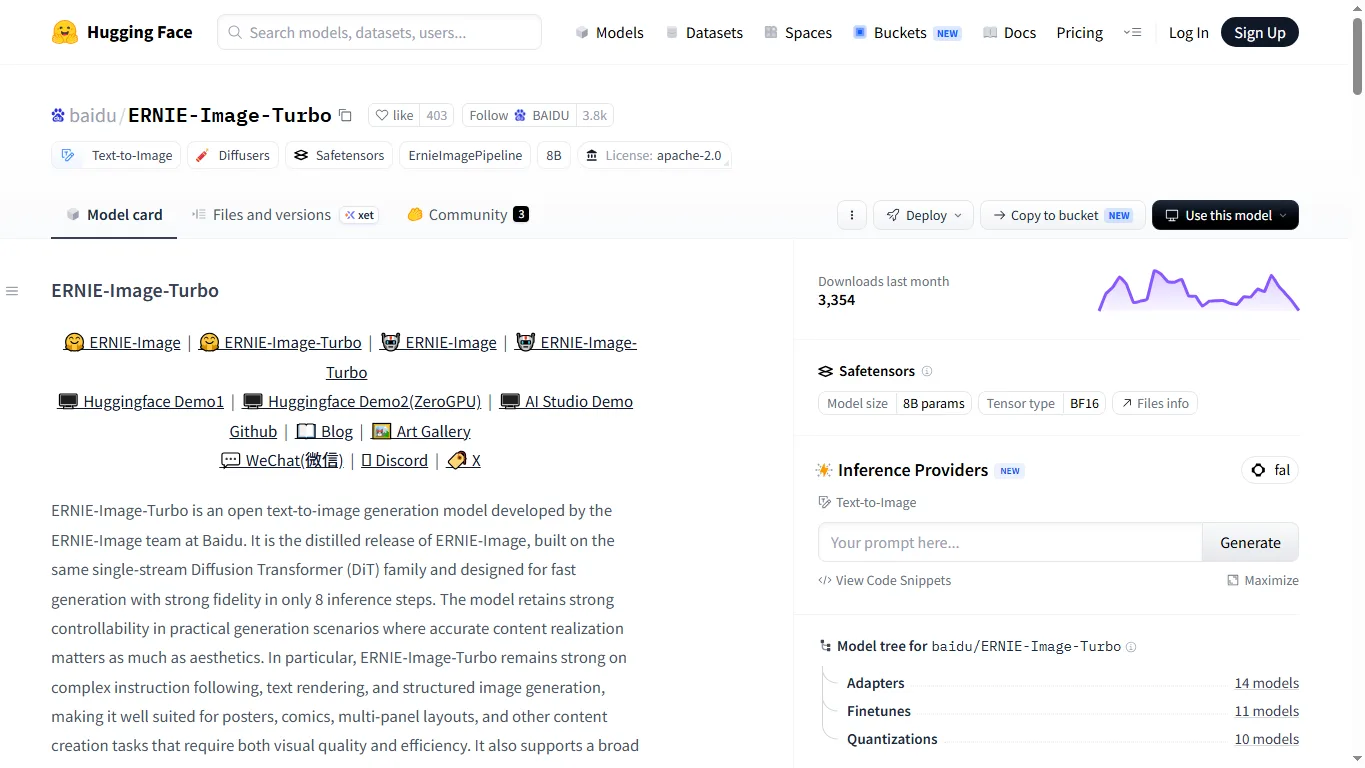Click the Generate button
Viewport: 1365px width, 768px height.
tap(1250, 542)
